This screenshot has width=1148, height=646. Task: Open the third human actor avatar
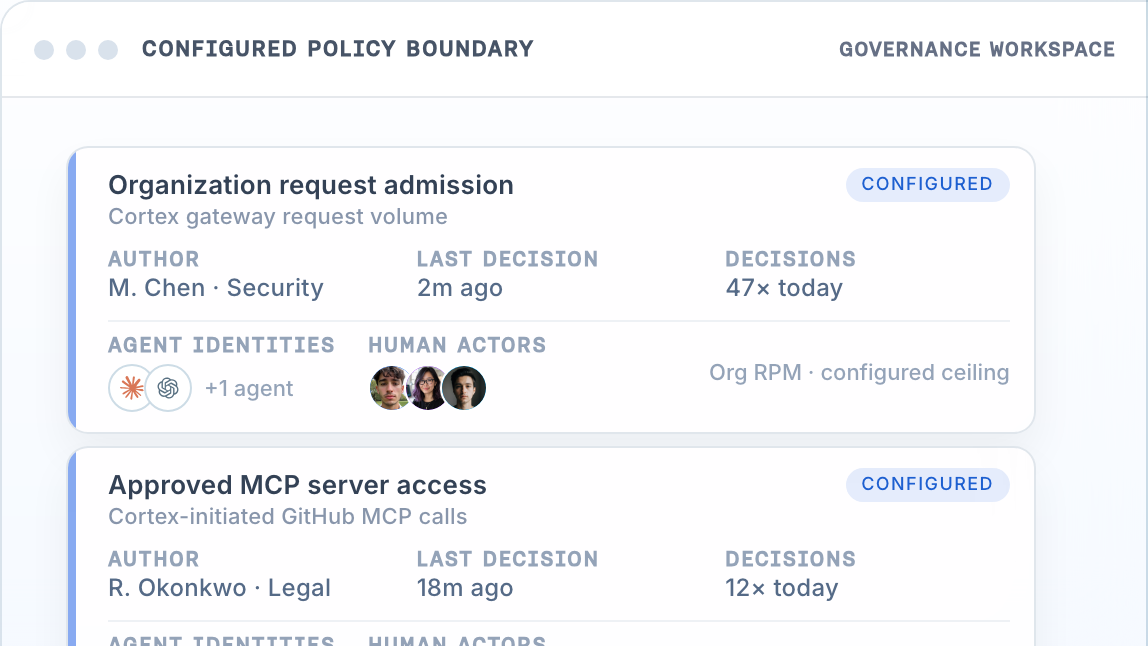464,388
